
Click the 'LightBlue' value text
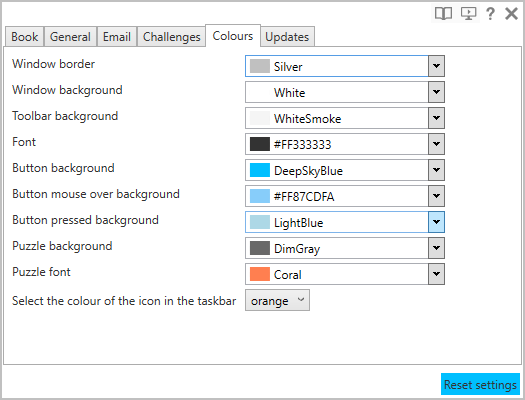click(298, 223)
